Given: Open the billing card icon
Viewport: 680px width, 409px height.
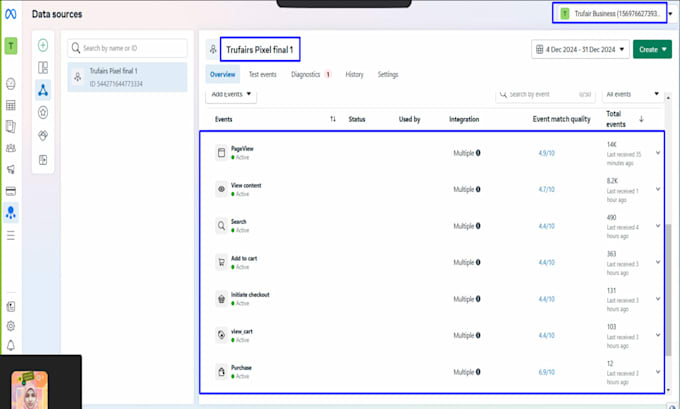Looking at the screenshot, I should pyautogui.click(x=11, y=191).
